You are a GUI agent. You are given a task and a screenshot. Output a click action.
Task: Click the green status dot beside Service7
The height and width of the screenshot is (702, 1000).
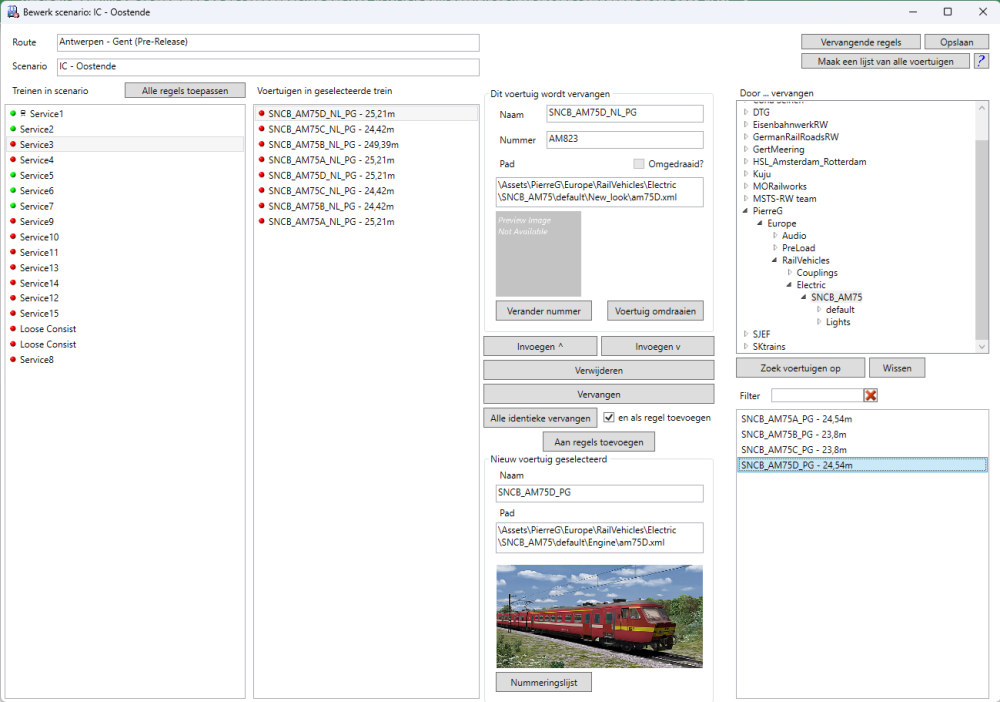click(x=13, y=207)
